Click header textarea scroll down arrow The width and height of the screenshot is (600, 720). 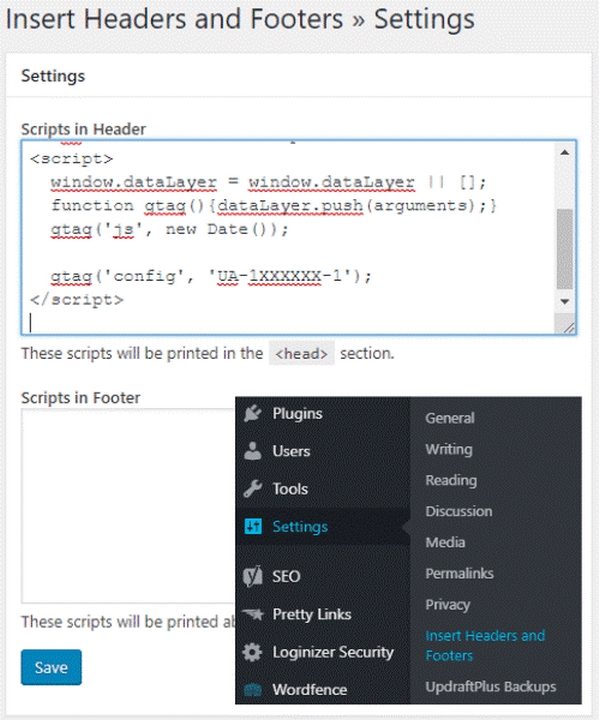(x=565, y=302)
